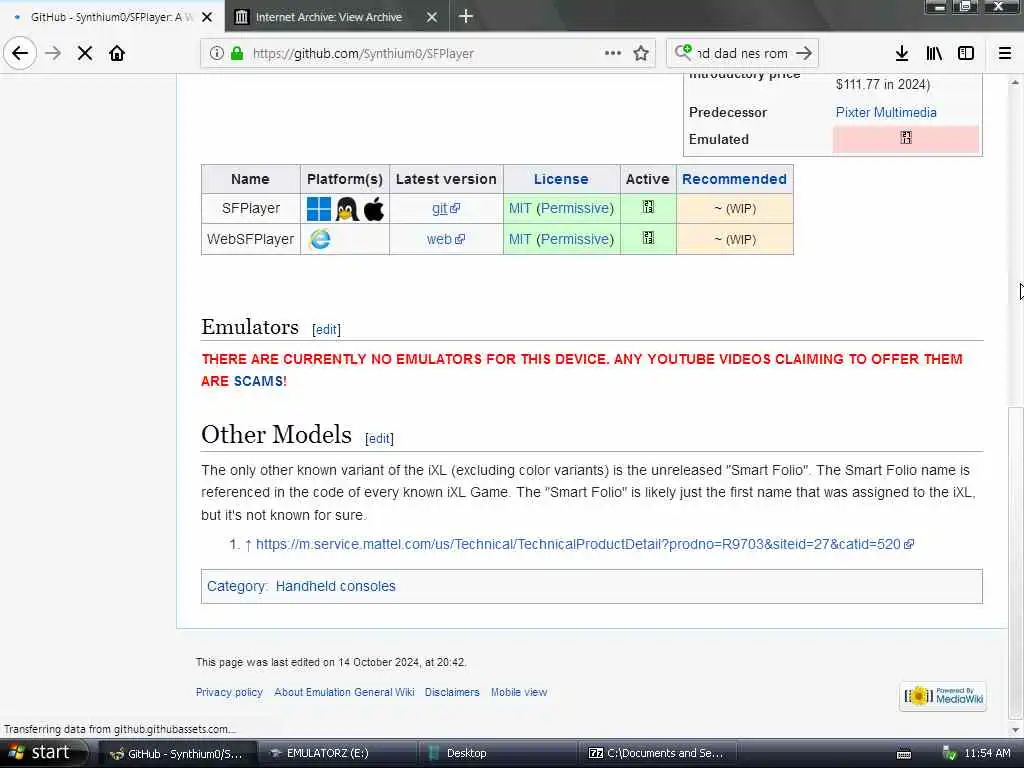
Task: Click the SFPlayer name cell
Action: [x=251, y=208]
